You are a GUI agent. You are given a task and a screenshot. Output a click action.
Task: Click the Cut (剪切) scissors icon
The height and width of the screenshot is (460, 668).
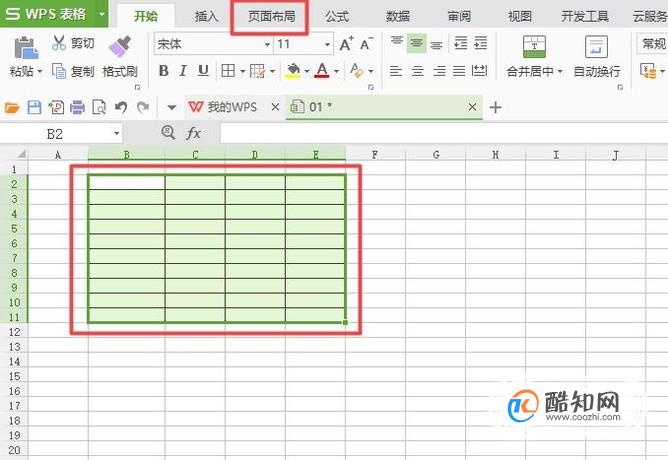click(x=59, y=43)
